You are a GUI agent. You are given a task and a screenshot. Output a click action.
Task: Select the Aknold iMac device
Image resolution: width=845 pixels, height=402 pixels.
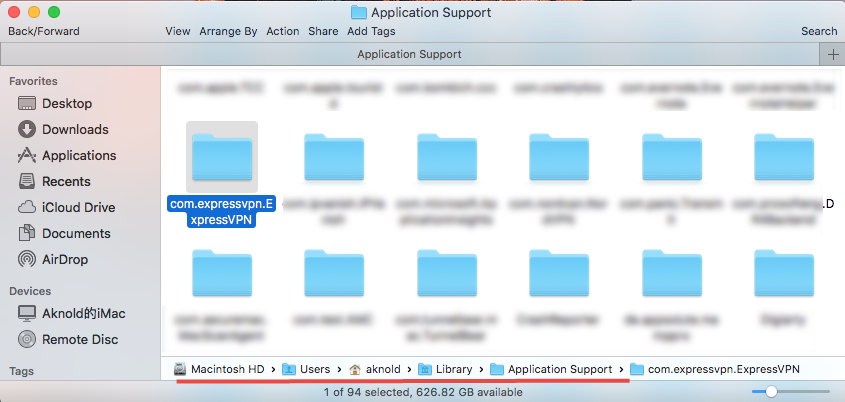83,313
